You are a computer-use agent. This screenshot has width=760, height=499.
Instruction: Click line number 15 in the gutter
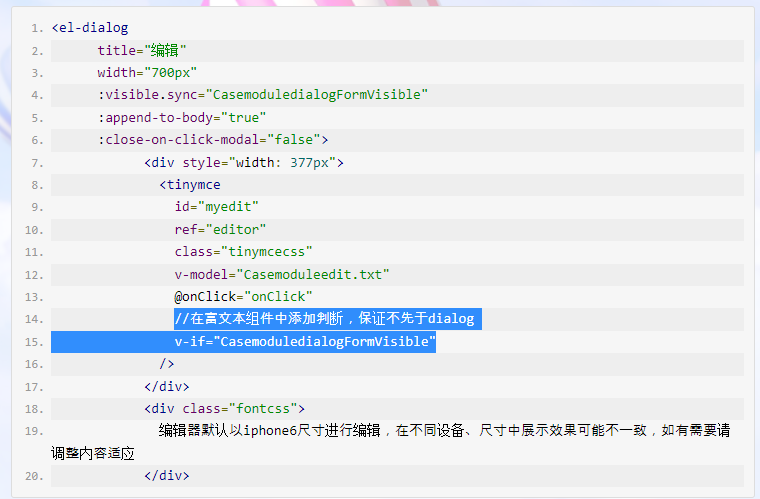tap(34, 342)
